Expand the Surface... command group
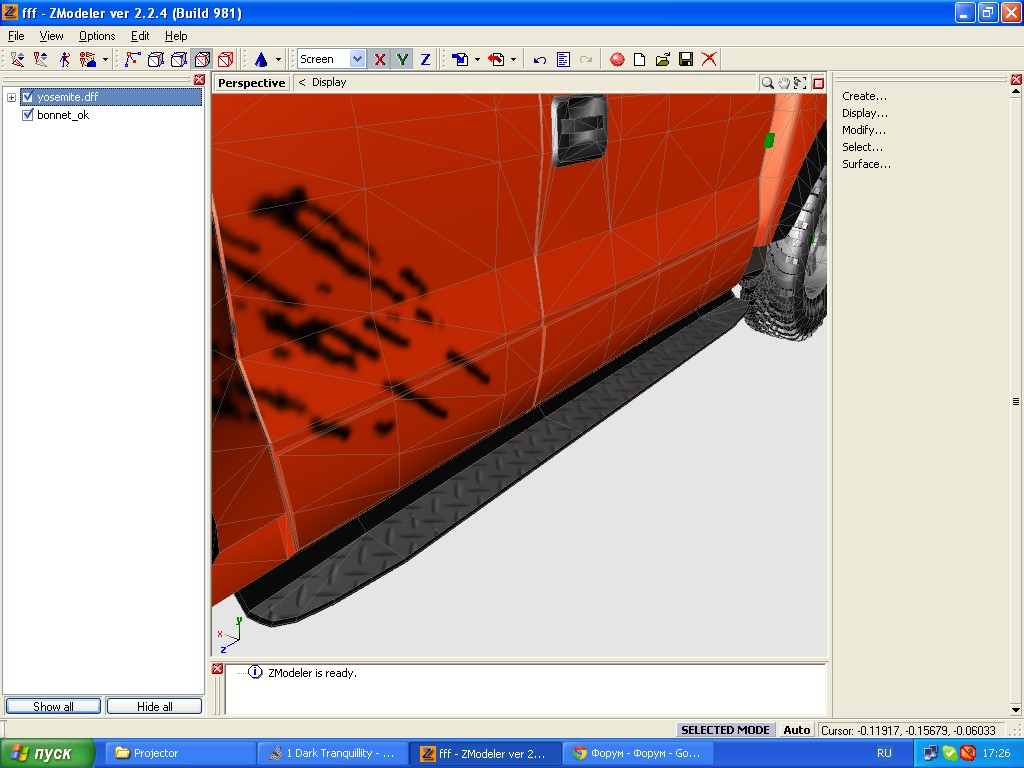Image resolution: width=1024 pixels, height=768 pixels. [866, 164]
